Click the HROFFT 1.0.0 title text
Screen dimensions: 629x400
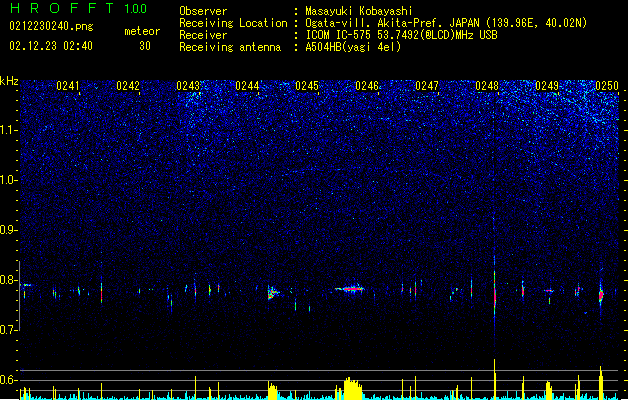click(x=78, y=8)
